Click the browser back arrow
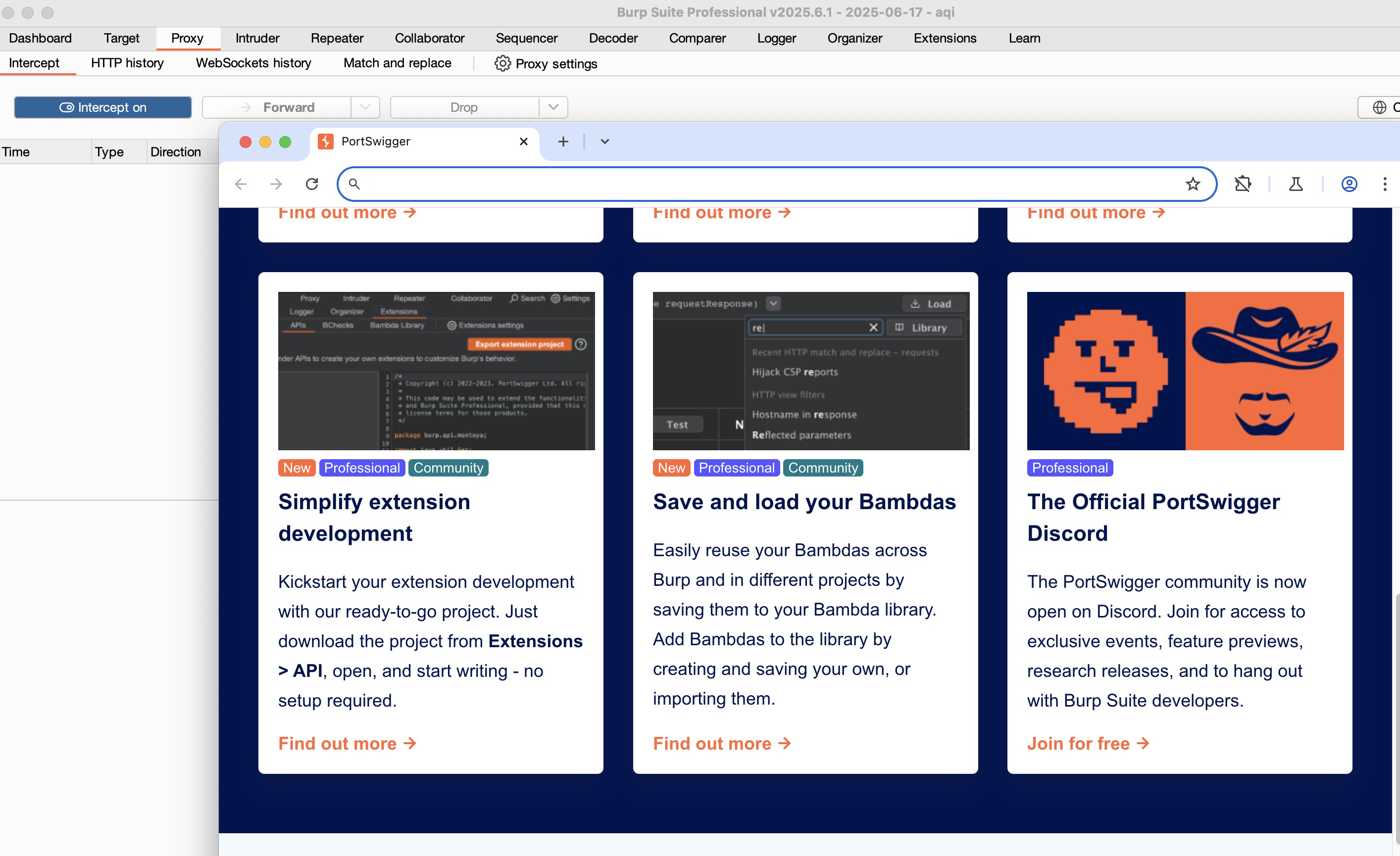Screen dimensions: 1400x856 241,184
